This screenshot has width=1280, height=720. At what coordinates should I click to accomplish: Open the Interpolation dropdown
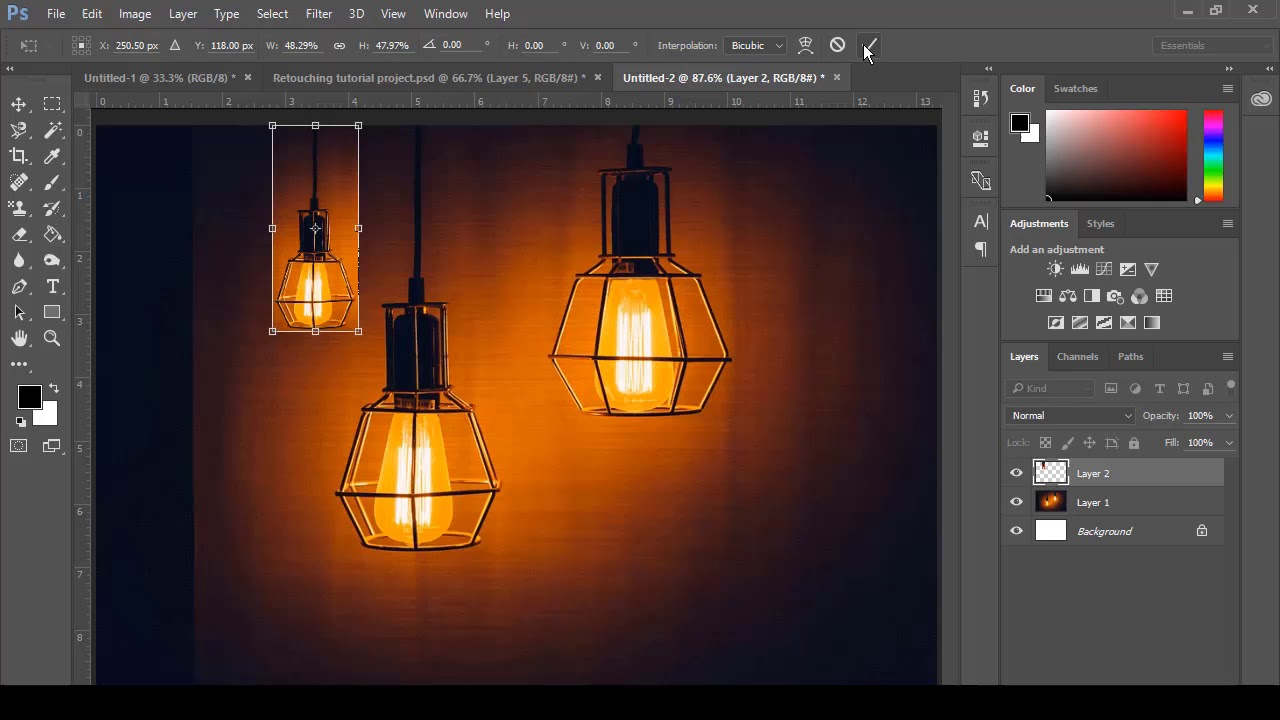click(755, 45)
